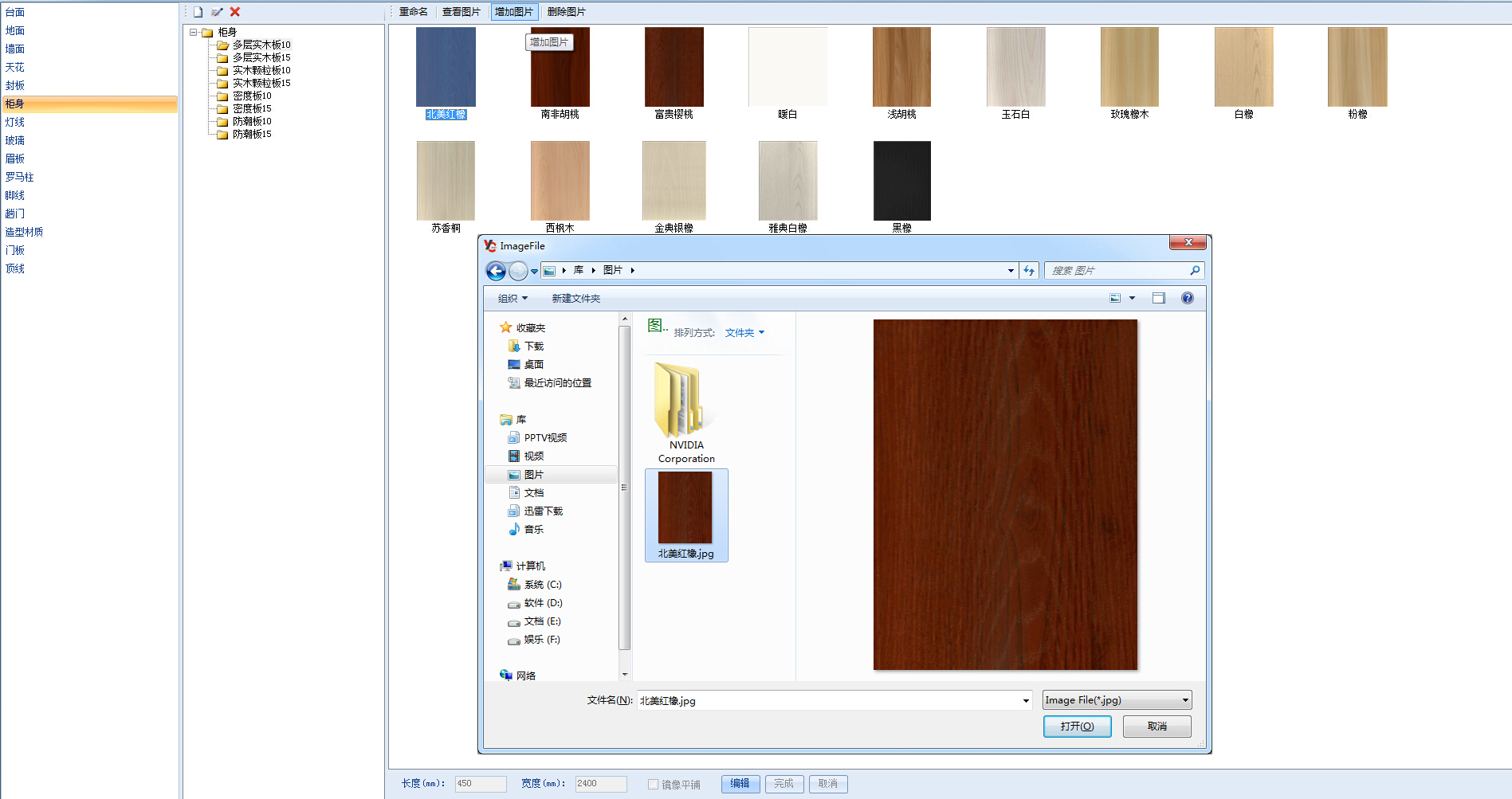Click the 宽度(mm) input field

(601, 784)
